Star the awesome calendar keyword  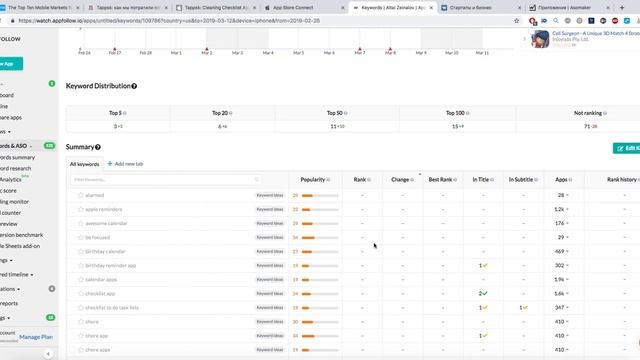click(81, 223)
